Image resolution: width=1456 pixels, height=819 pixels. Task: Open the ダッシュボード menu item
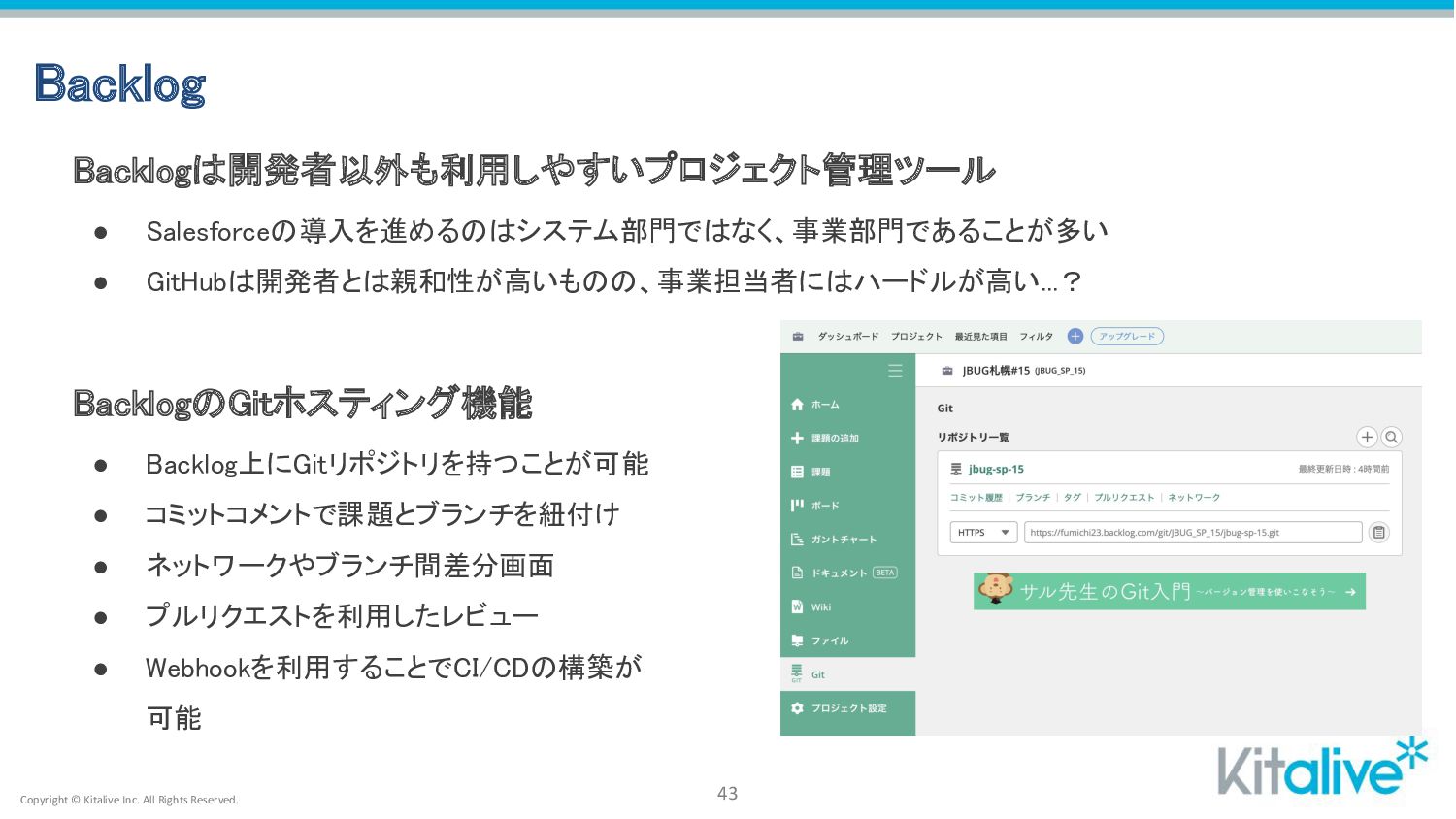[x=847, y=337]
